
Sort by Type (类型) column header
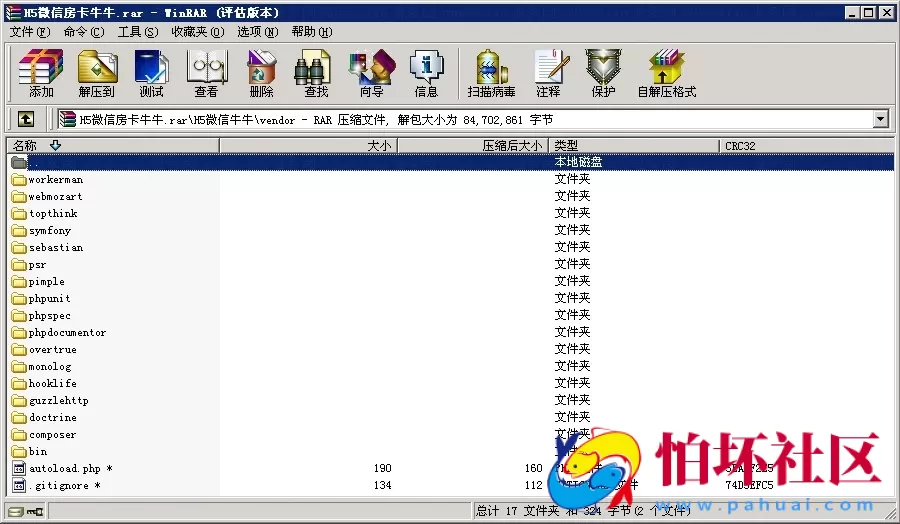point(634,146)
